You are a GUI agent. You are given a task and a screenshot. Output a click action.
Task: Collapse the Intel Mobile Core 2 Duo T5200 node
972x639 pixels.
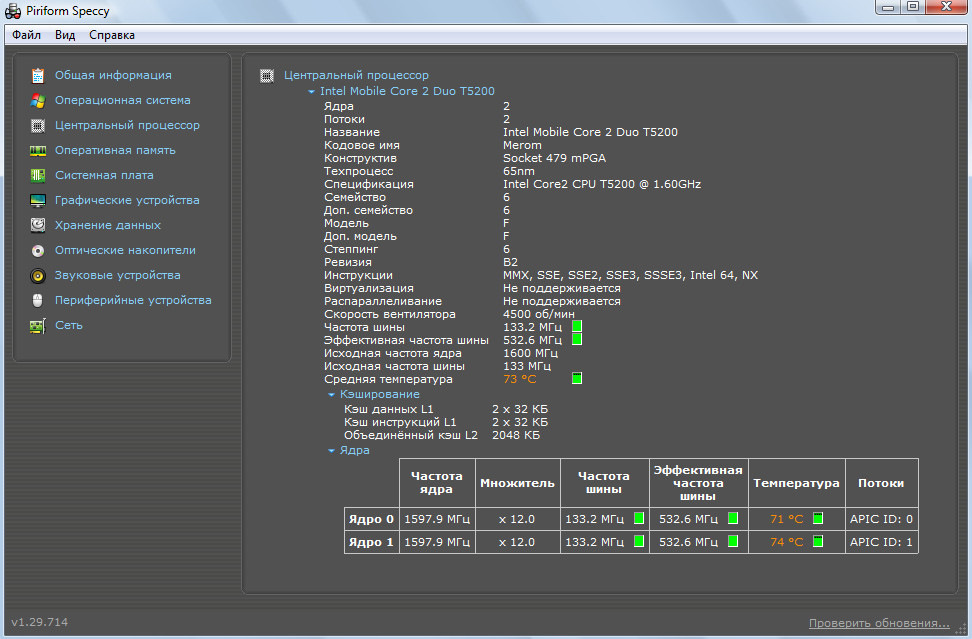coord(311,92)
